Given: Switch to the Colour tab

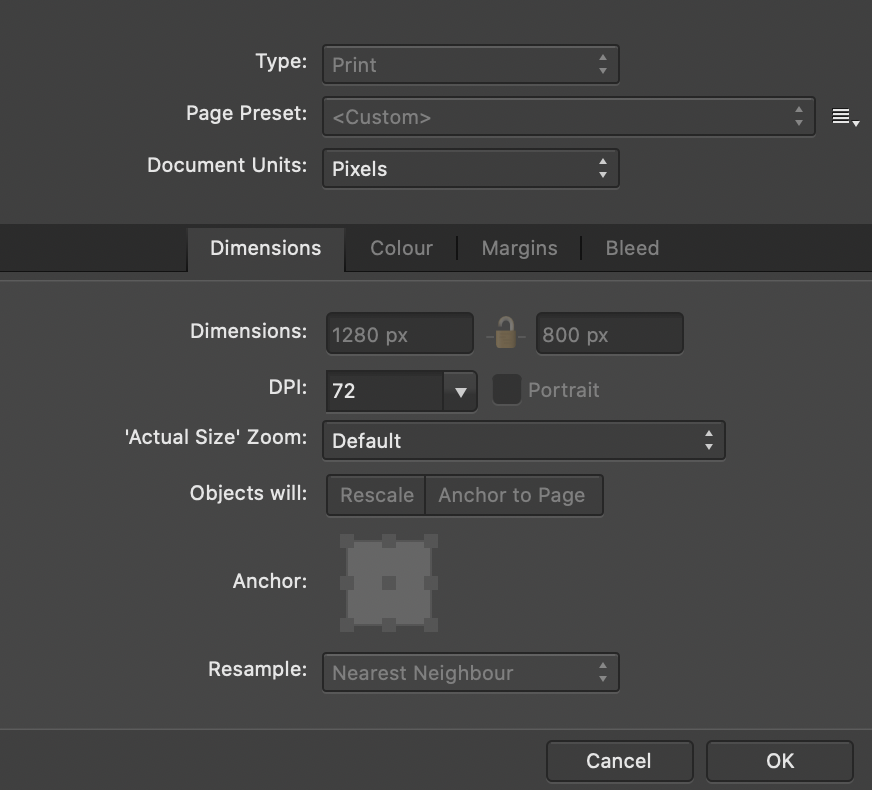Looking at the screenshot, I should (402, 249).
